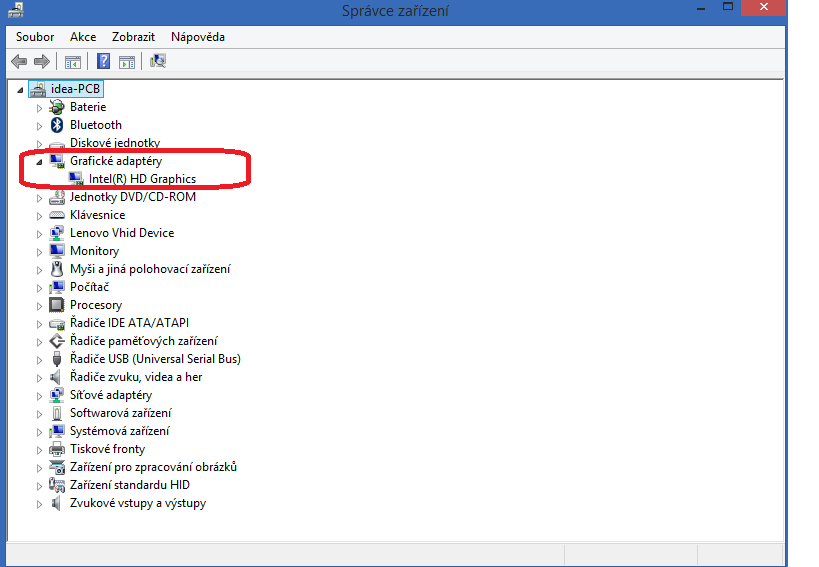Click the scan for hardware changes icon
The image size is (819, 567).
158,62
